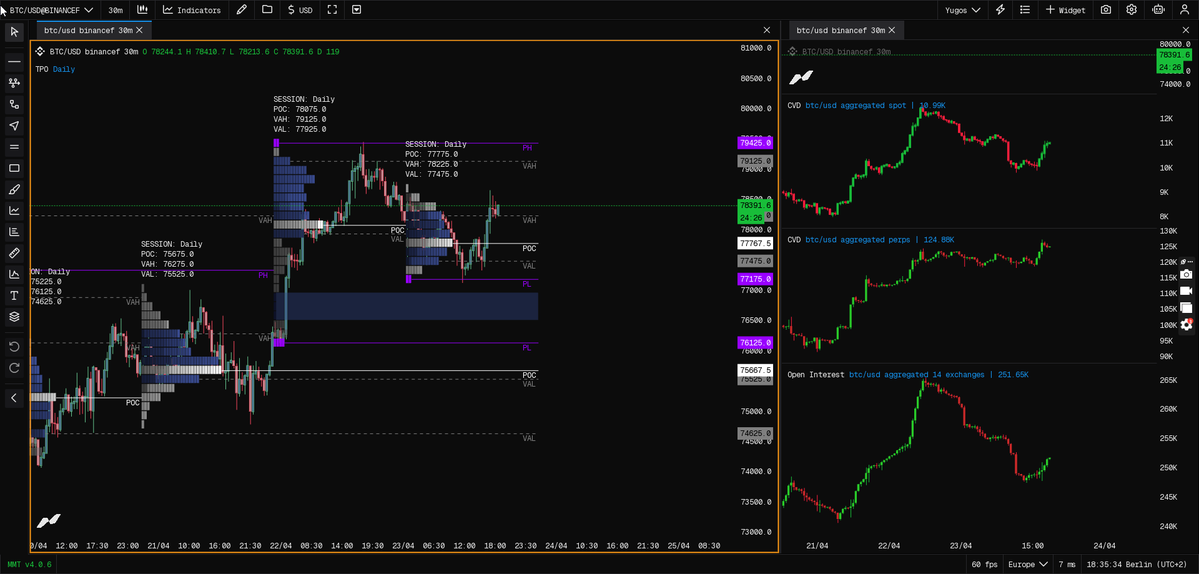Open the boxed dropdown arrow in top toolbar
The height and width of the screenshot is (574, 1199).
pyautogui.click(x=356, y=10)
